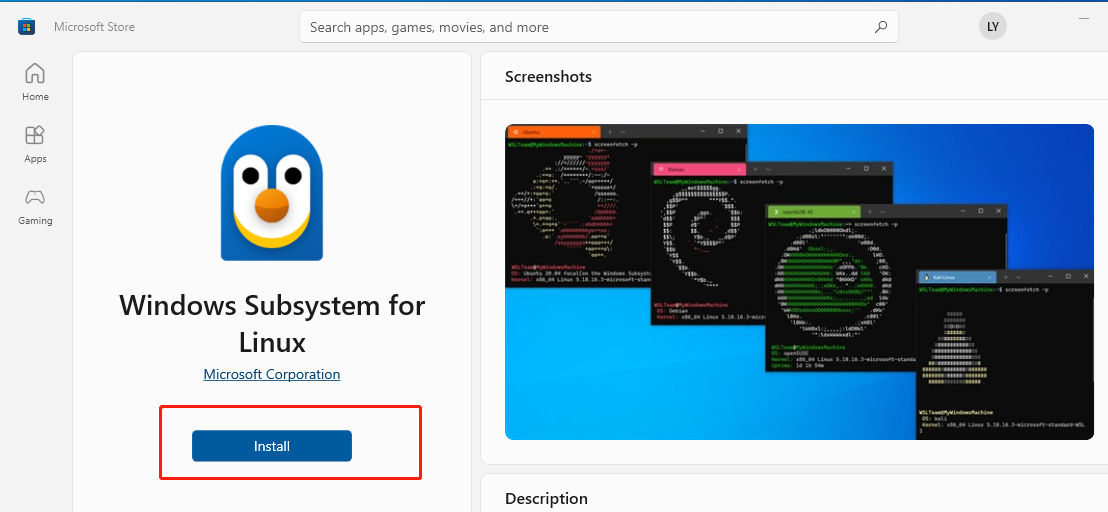Click the penguin WSL app icon
1108x512 pixels.
(x=272, y=193)
